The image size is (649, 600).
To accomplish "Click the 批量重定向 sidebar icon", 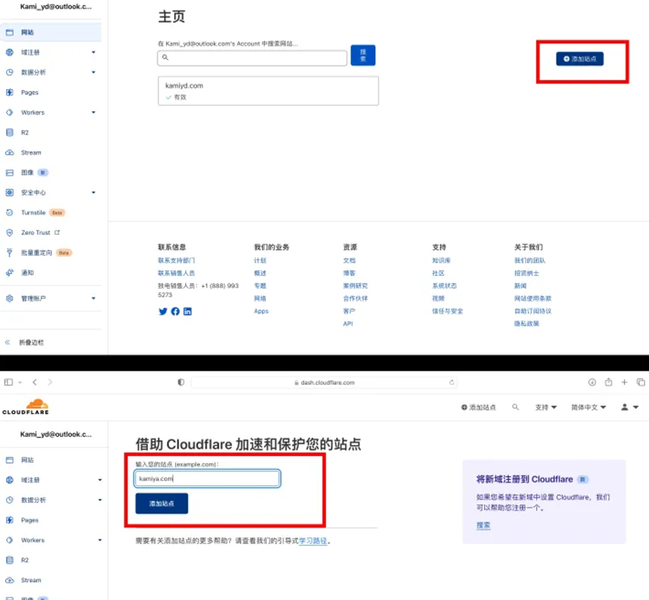I will point(10,252).
